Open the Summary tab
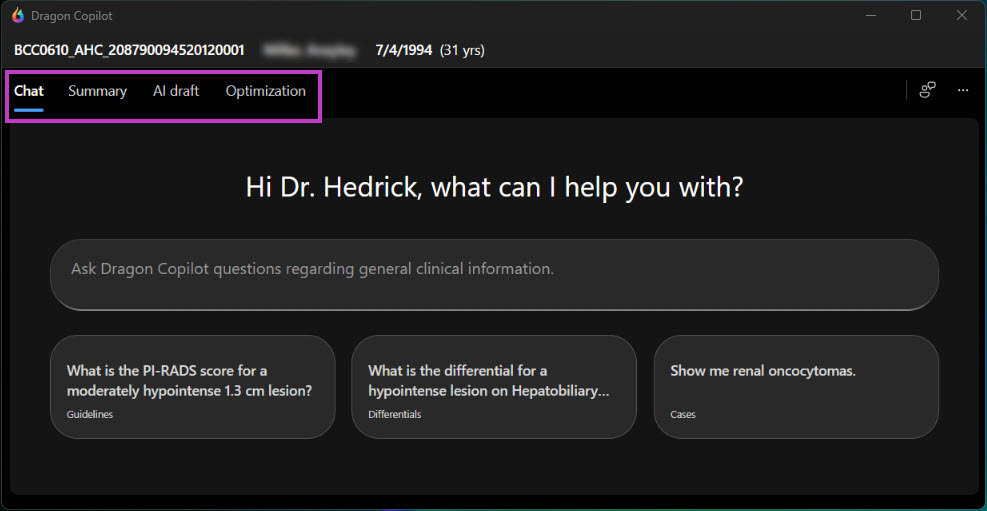 click(x=97, y=91)
